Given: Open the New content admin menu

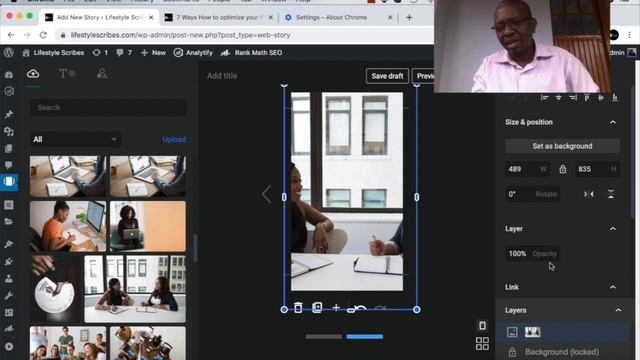Looking at the screenshot, I should (x=153, y=53).
